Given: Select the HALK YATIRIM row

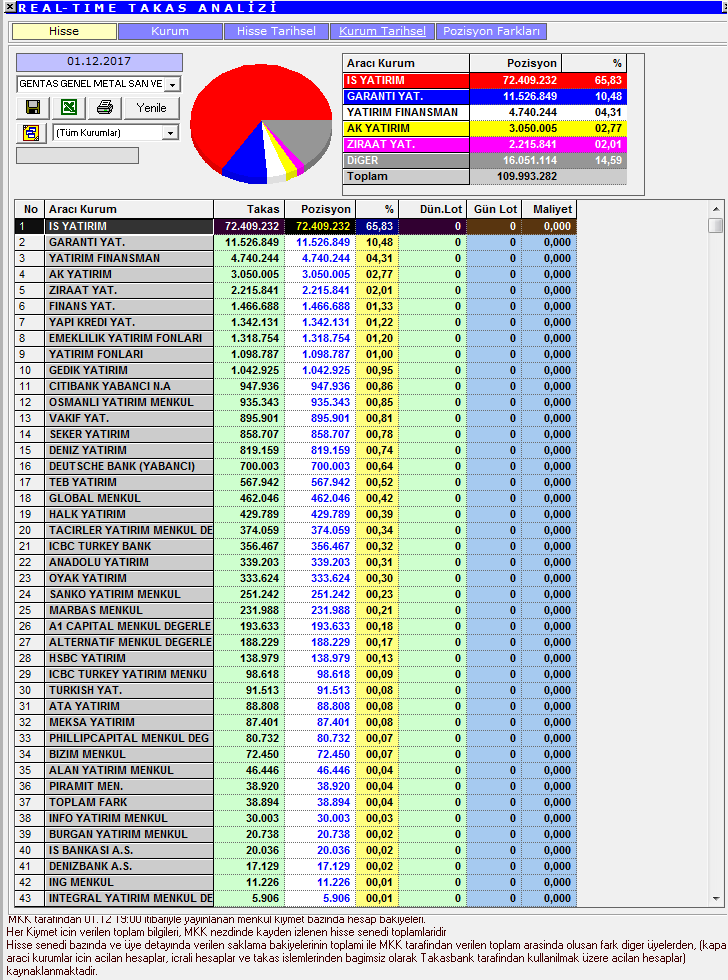Looking at the screenshot, I should coord(295,514).
